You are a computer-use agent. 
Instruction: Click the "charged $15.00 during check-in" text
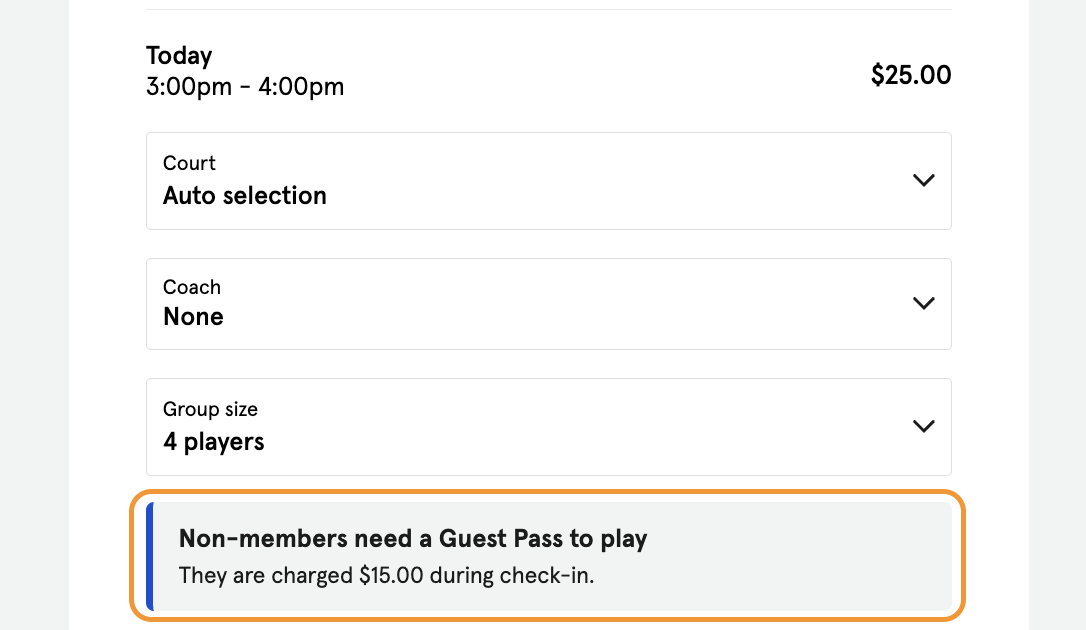386,575
